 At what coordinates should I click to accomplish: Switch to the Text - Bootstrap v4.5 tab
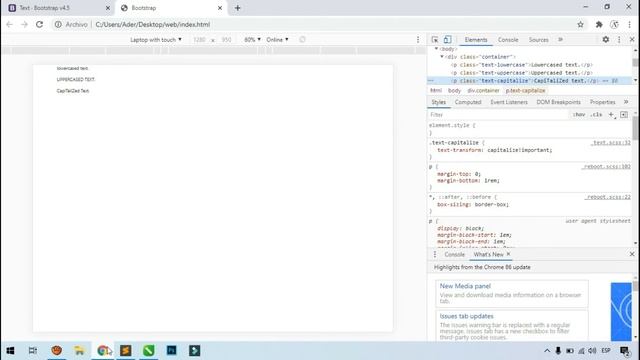(x=60, y=8)
